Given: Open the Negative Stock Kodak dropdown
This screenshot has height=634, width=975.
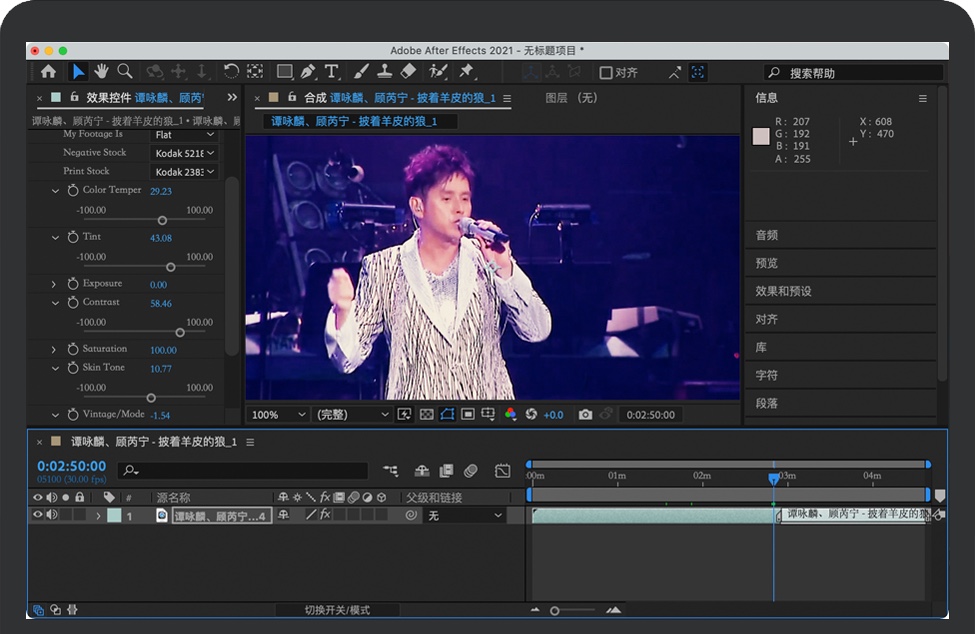Looking at the screenshot, I should click(x=184, y=153).
